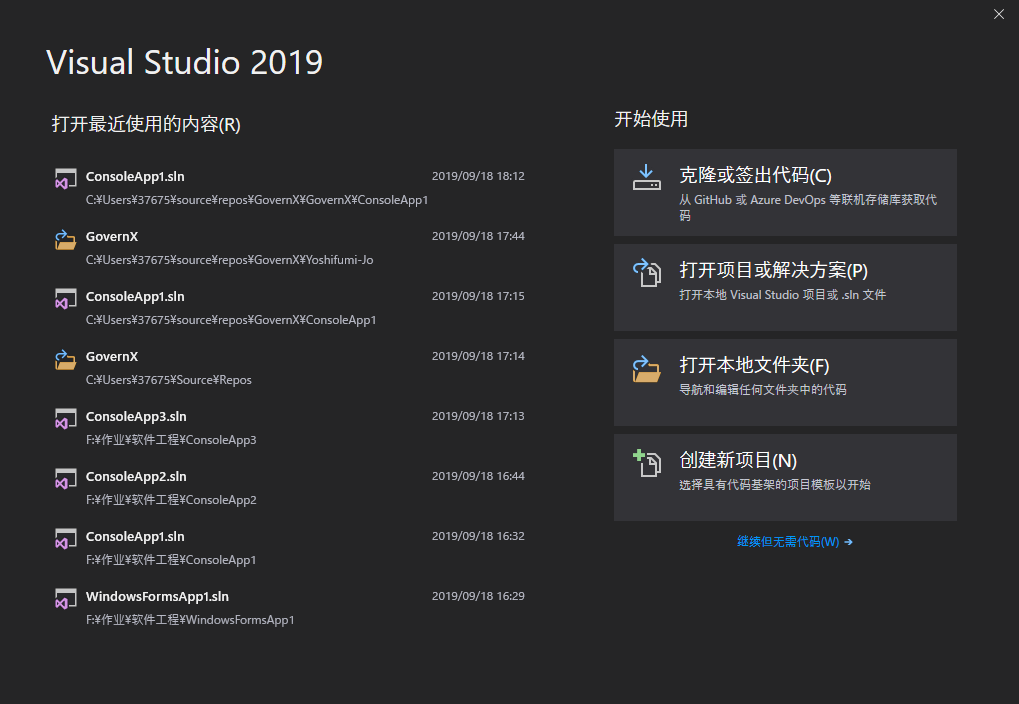Open ConsoleApp3.sln recent item

tap(289, 428)
